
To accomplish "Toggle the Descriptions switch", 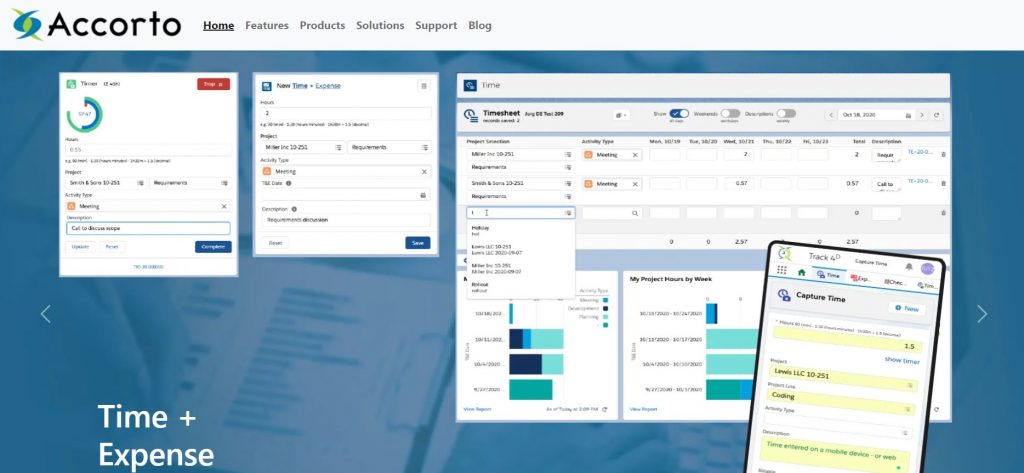I will click(x=786, y=114).
